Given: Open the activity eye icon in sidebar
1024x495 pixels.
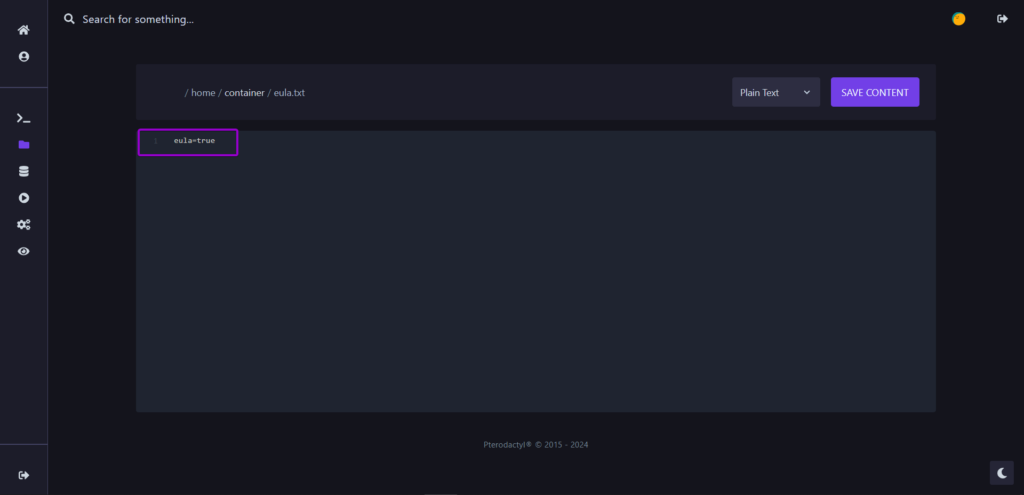Looking at the screenshot, I should point(24,252).
